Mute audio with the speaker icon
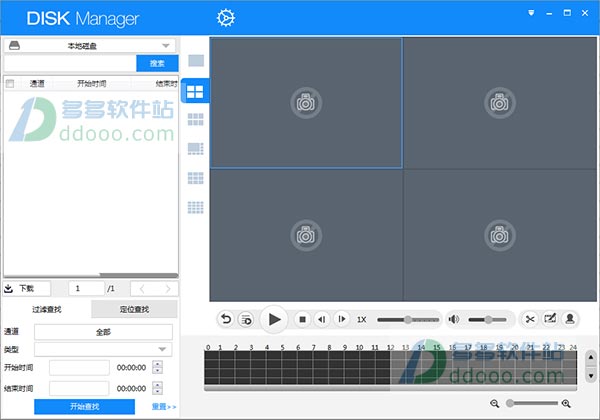600x420 pixels. tap(454, 319)
